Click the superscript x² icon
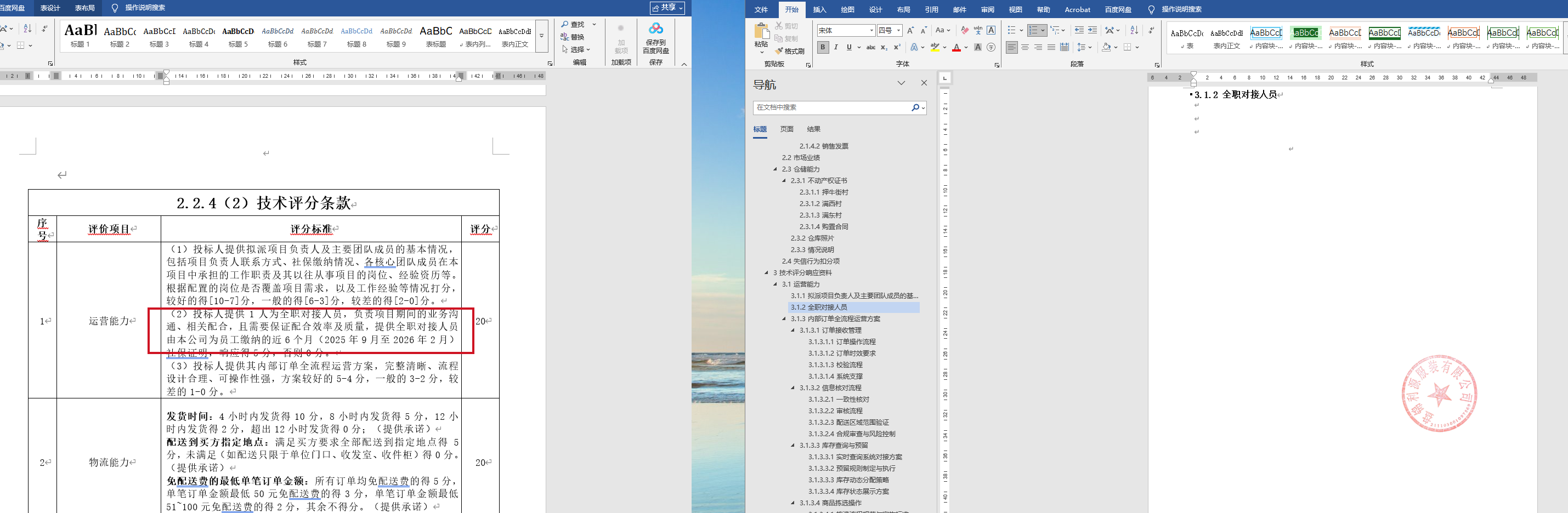1568x513 pixels. (x=897, y=48)
